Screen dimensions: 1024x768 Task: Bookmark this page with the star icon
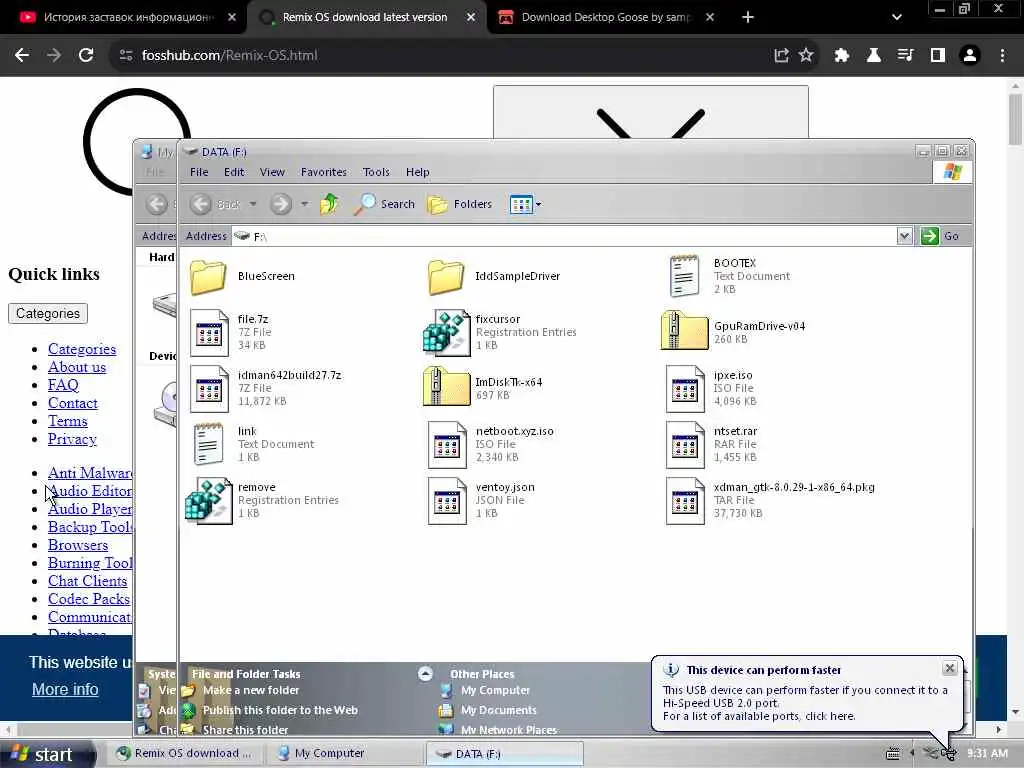coord(807,56)
